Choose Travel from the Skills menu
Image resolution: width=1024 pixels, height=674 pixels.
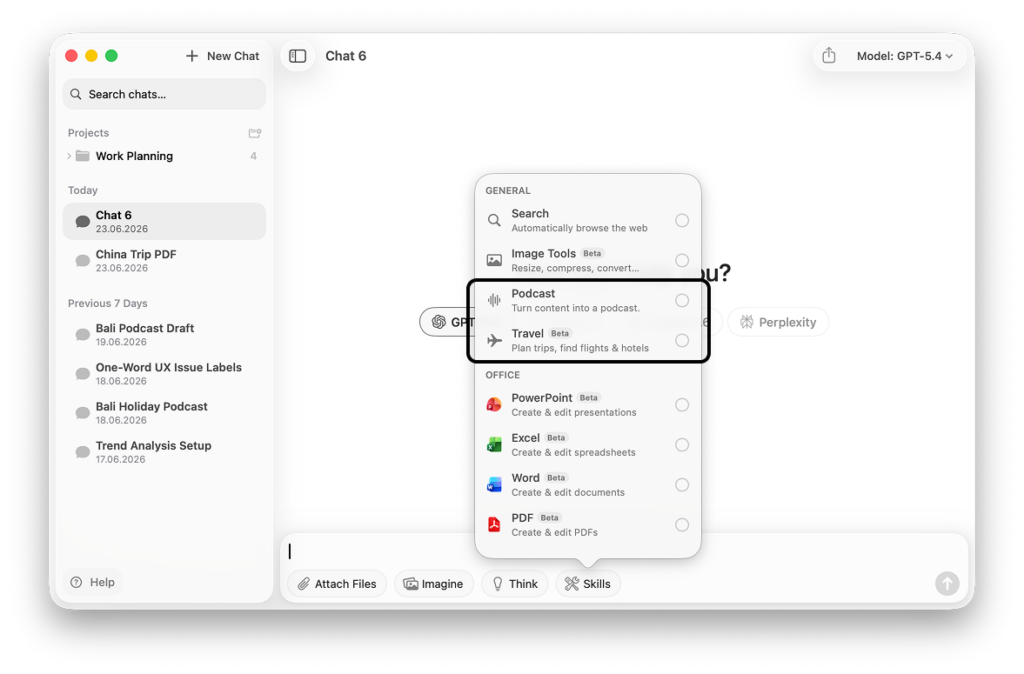point(588,340)
